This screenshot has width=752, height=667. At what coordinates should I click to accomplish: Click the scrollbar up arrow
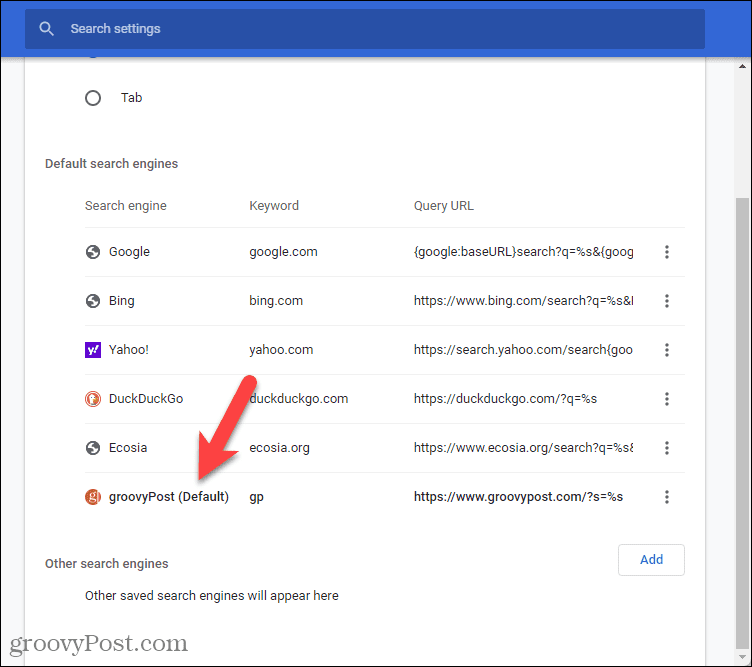coord(742,67)
